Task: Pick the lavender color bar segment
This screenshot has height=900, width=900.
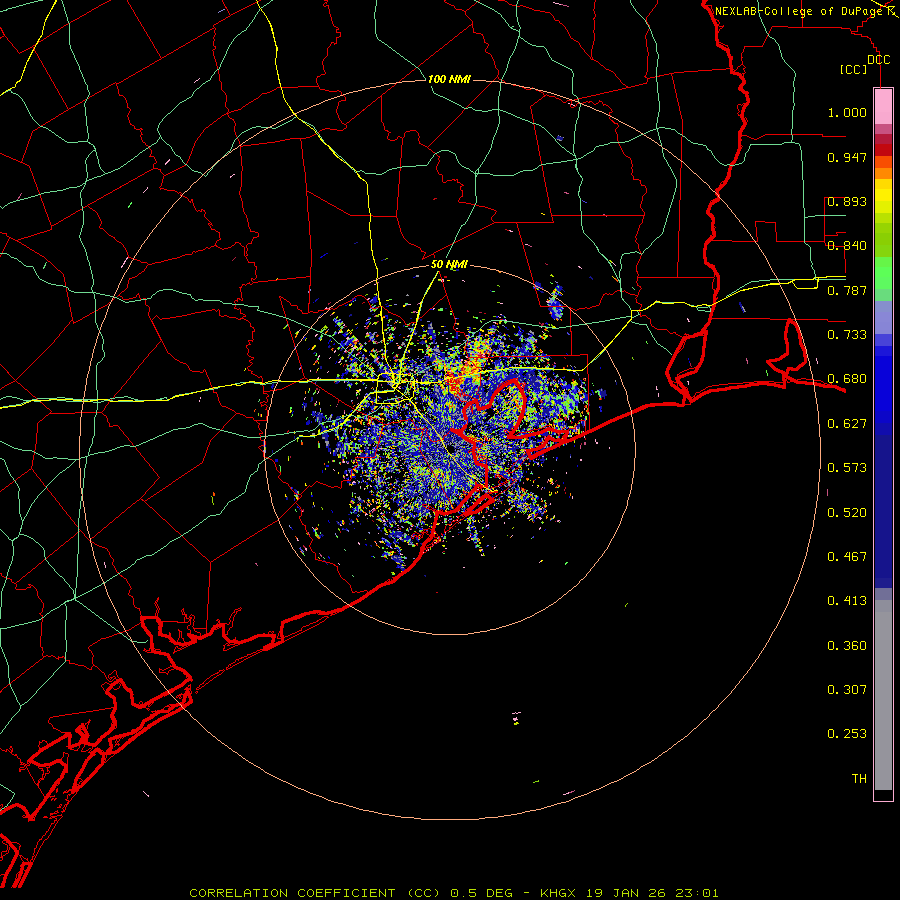Action: coord(883,317)
